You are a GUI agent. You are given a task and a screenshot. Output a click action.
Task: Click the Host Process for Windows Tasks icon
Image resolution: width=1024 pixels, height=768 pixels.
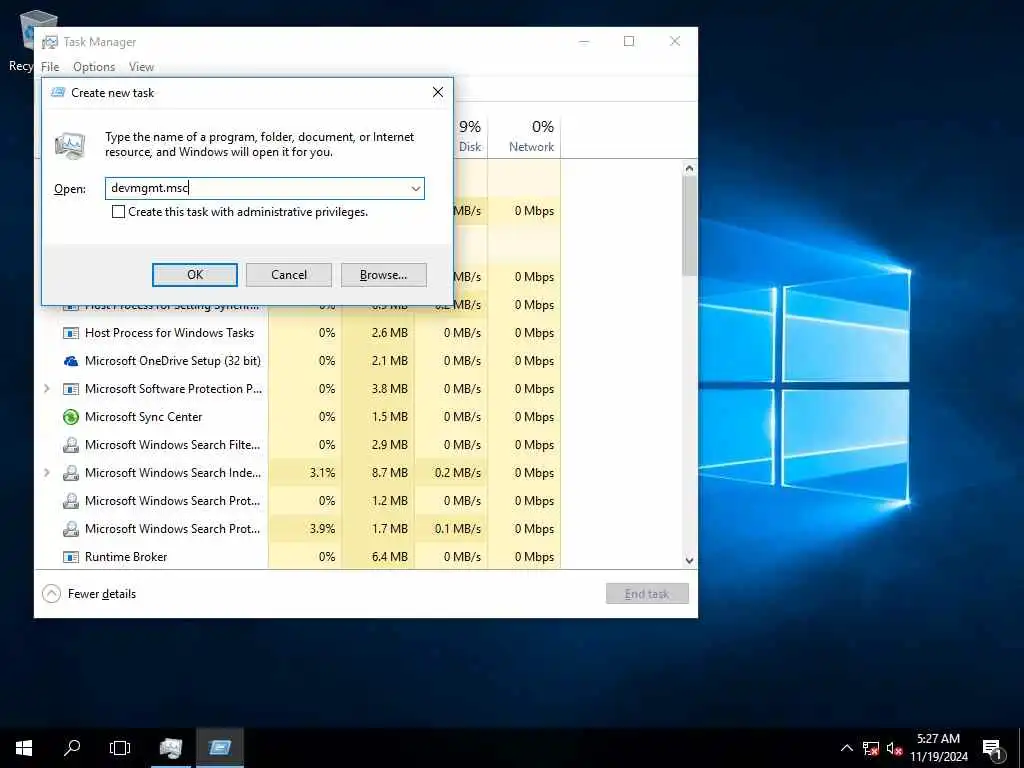click(x=71, y=333)
